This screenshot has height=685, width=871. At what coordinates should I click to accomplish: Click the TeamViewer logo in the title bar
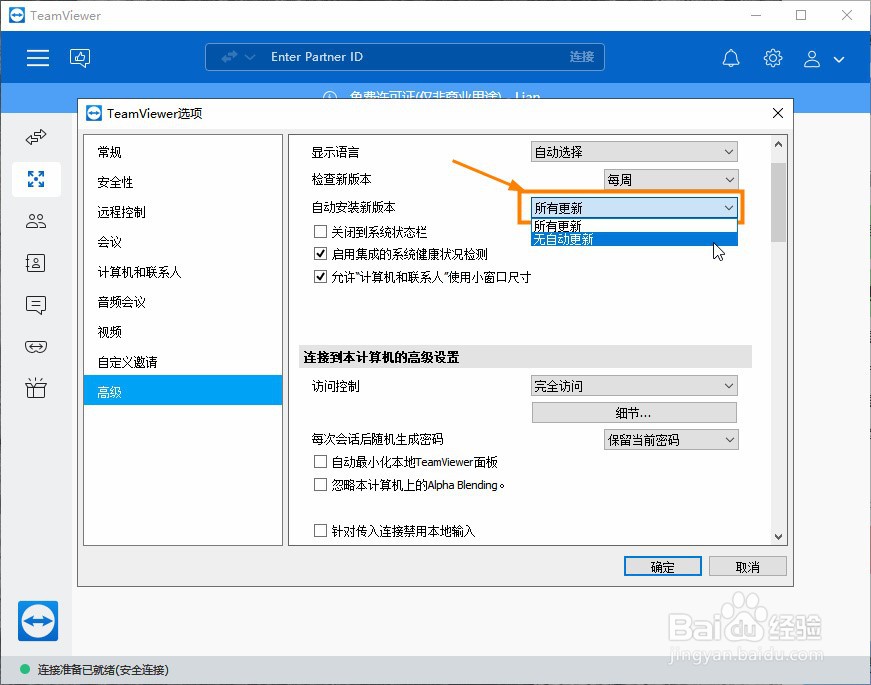(17, 15)
